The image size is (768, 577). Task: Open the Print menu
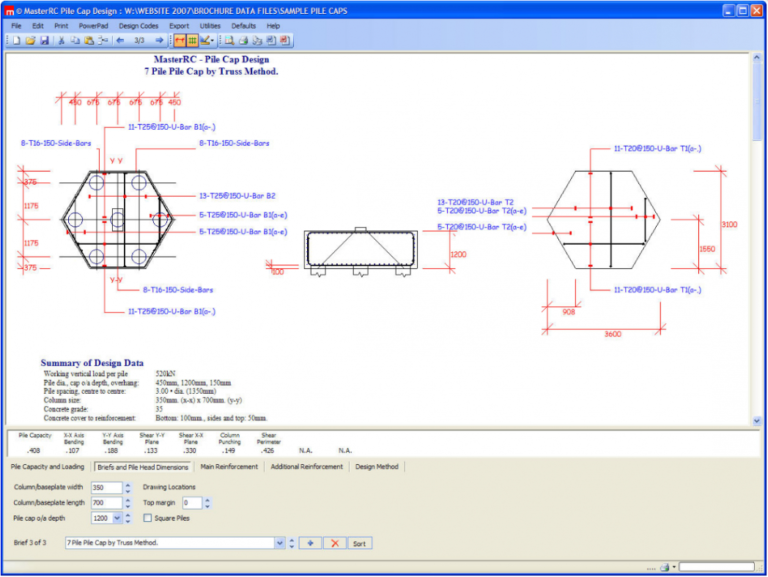61,26
